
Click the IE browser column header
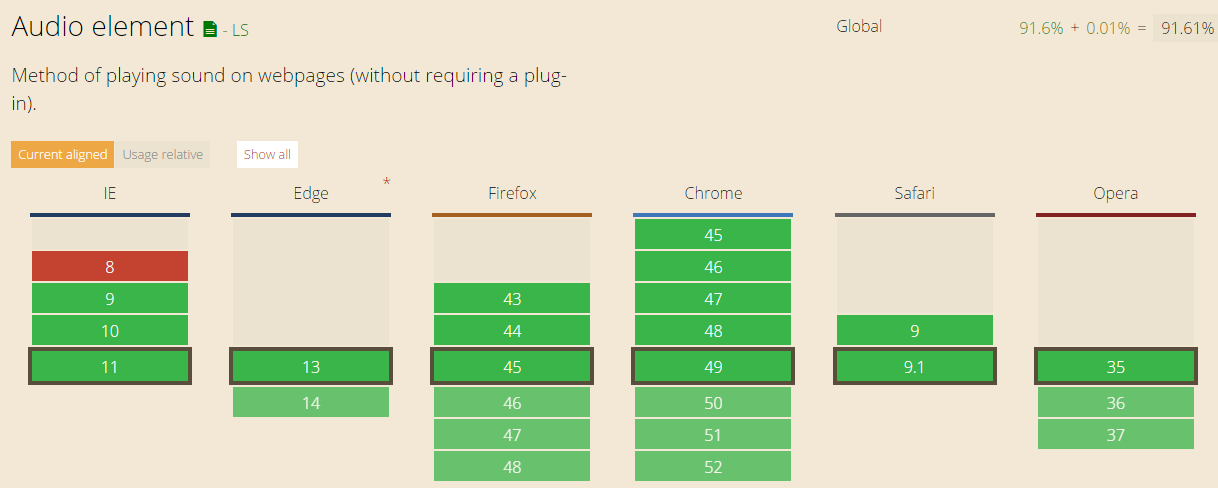(110, 193)
